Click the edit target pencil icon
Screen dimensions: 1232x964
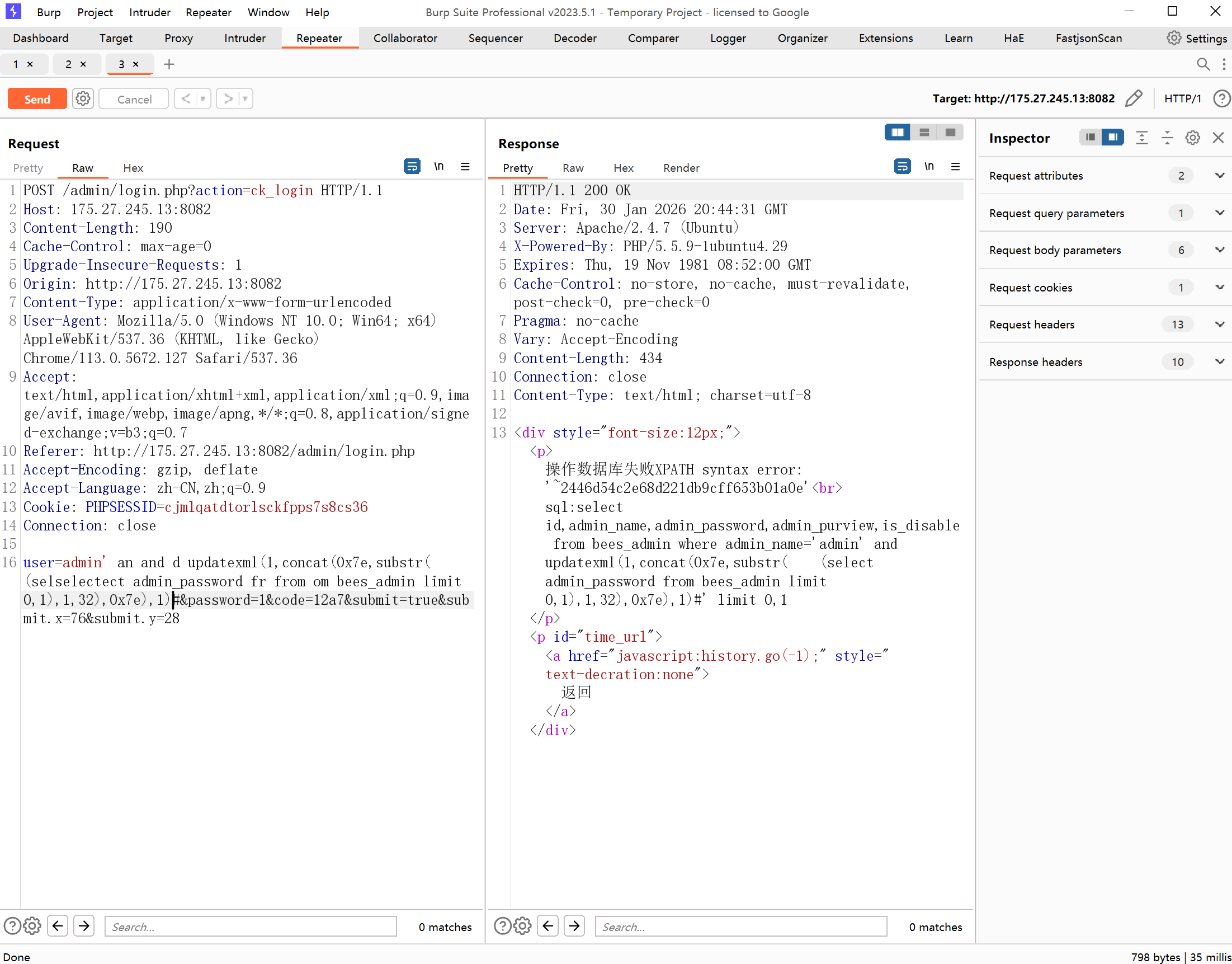click(1133, 99)
